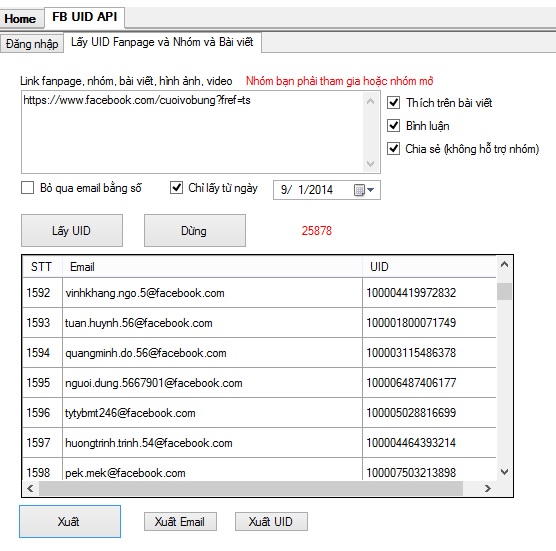Open the calendar picker on the date field

(x=364, y=190)
